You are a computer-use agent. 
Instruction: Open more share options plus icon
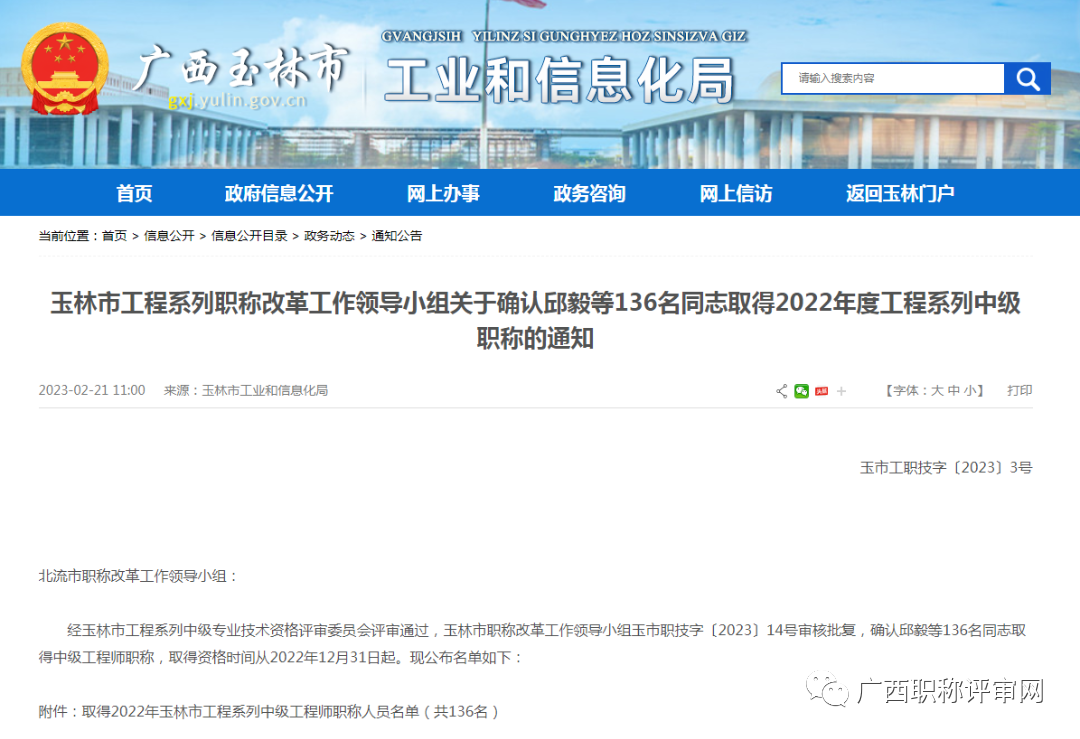tap(841, 391)
